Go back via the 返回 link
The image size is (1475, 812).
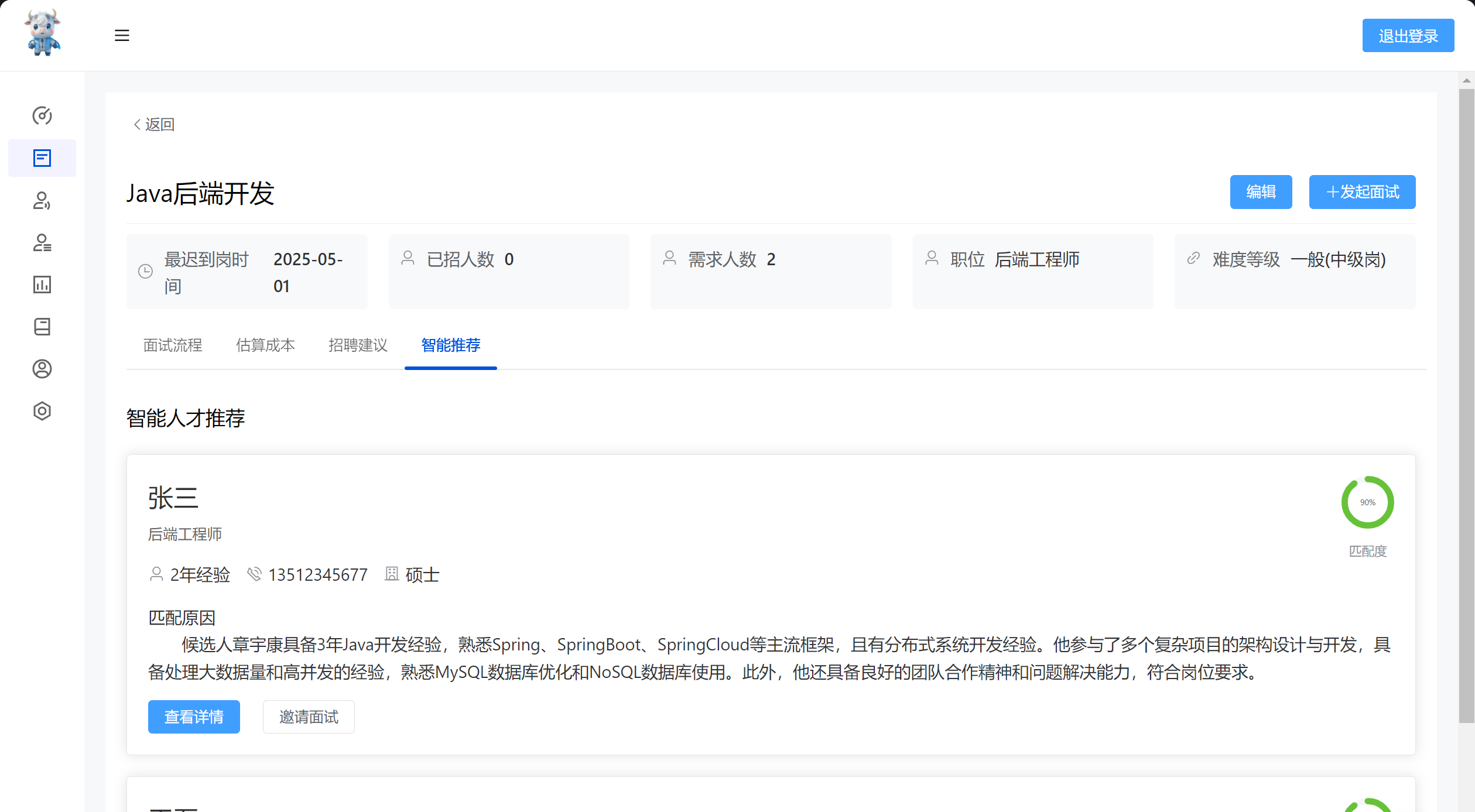154,124
